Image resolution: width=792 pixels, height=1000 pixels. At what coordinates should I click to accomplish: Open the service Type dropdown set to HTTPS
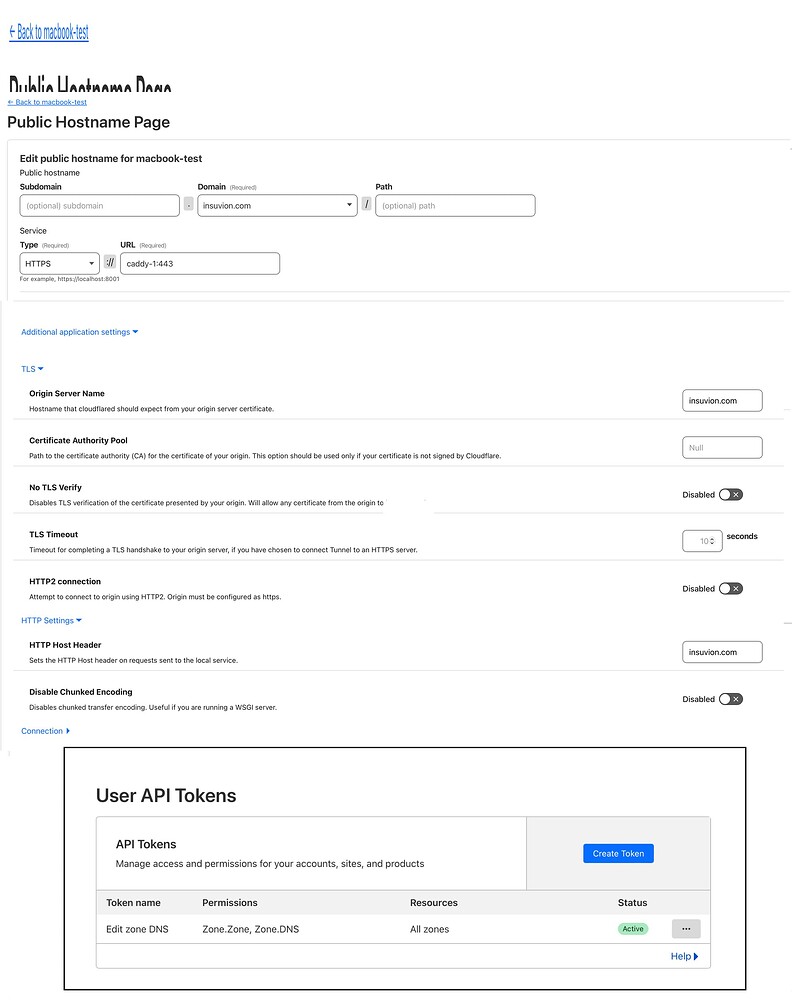[x=57, y=262]
